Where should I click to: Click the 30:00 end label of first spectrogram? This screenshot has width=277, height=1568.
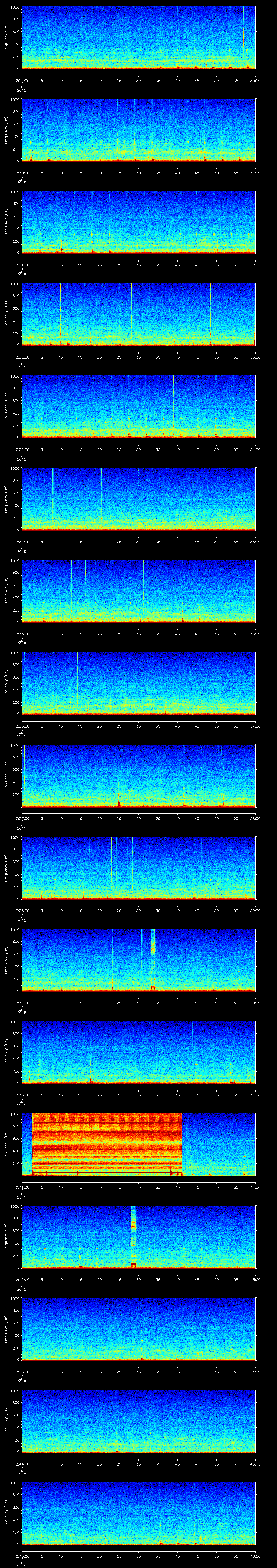pos(255,80)
